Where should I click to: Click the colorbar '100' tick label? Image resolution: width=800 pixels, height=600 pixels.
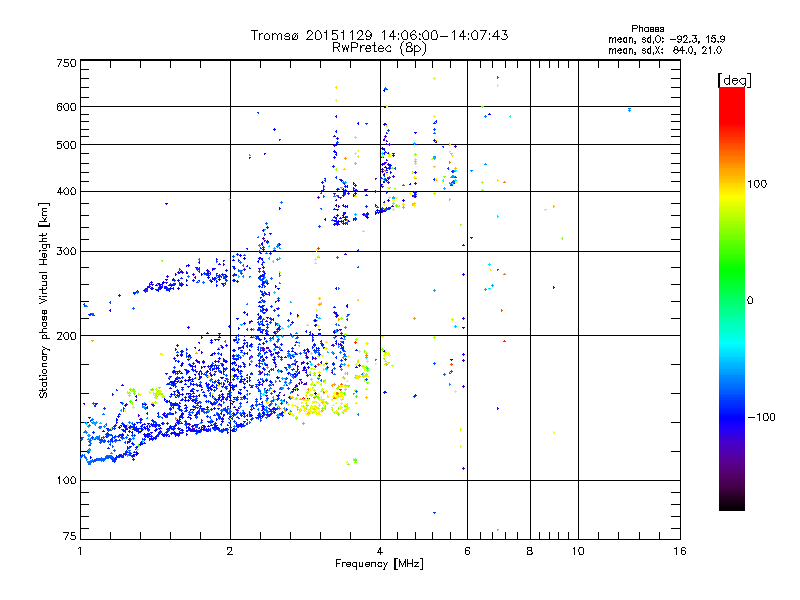pos(757,184)
